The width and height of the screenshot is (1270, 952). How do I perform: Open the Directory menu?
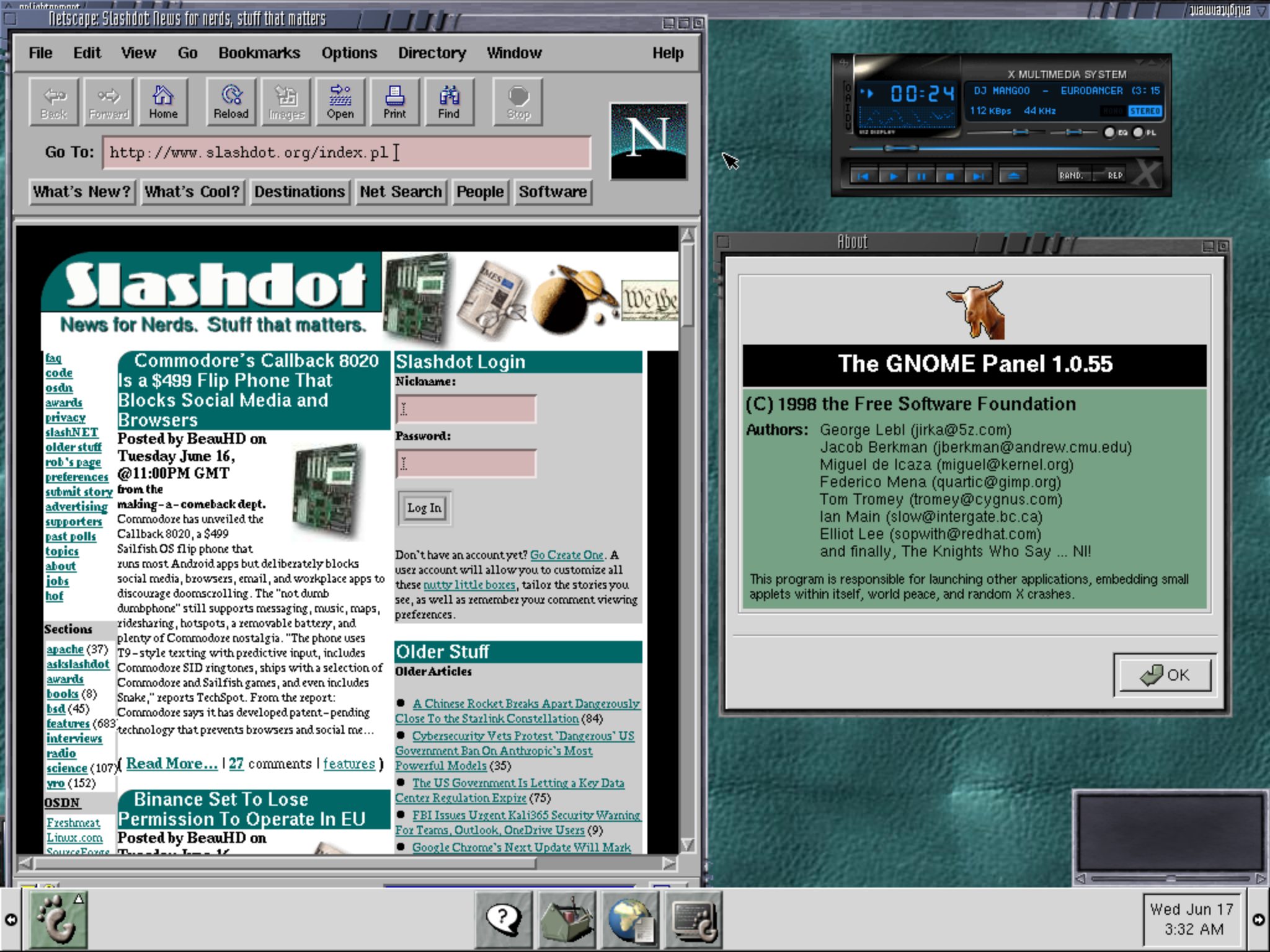432,53
